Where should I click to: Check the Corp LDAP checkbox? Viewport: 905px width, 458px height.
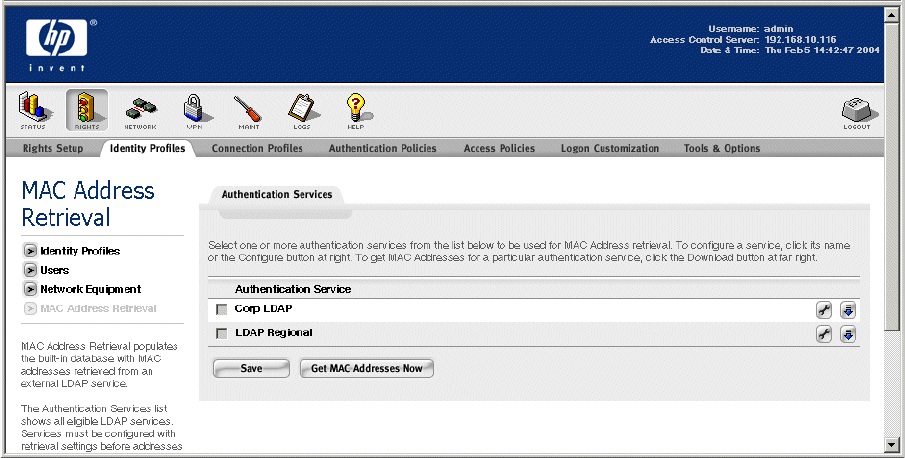[x=222, y=310]
